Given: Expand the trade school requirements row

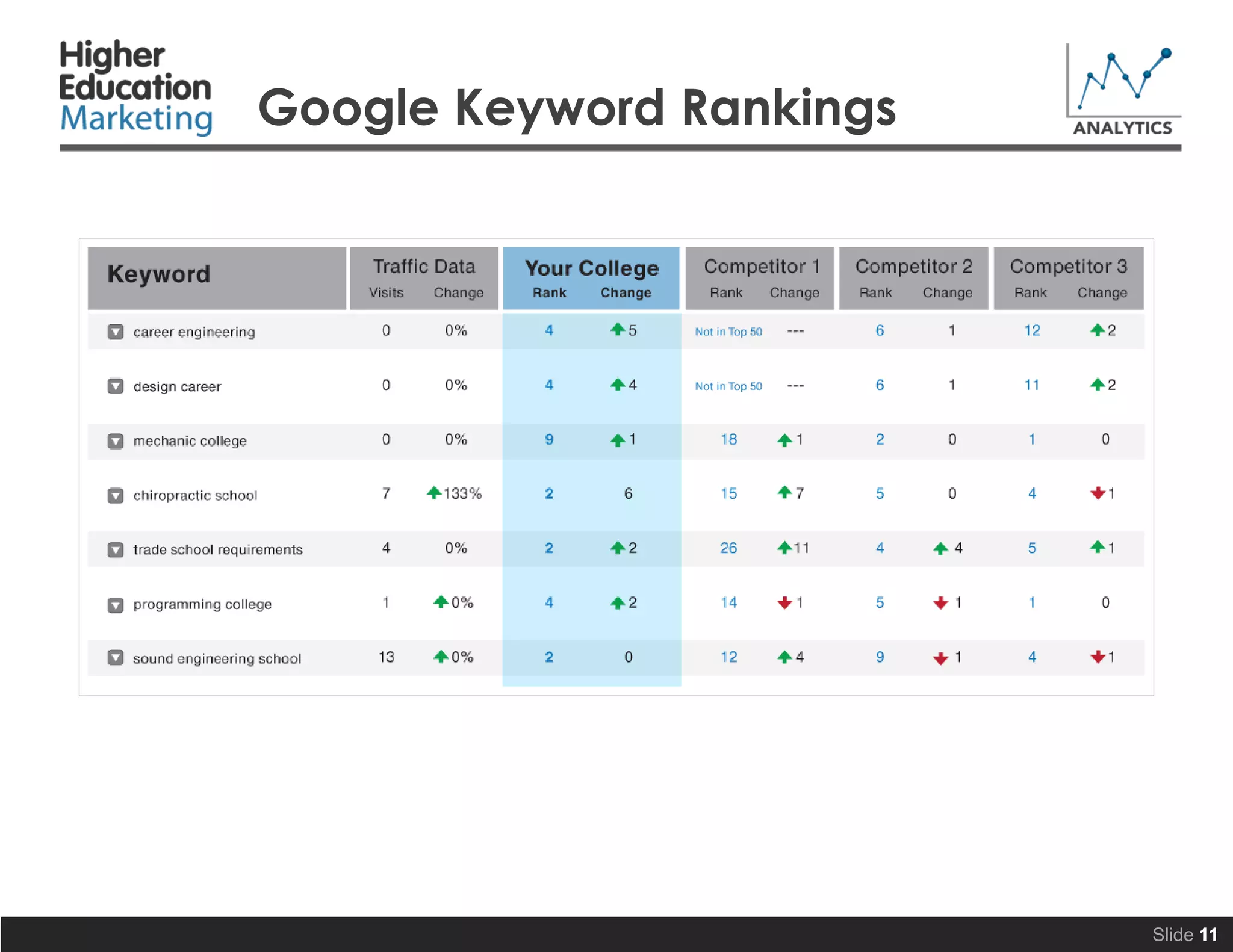Looking at the screenshot, I should [116, 549].
